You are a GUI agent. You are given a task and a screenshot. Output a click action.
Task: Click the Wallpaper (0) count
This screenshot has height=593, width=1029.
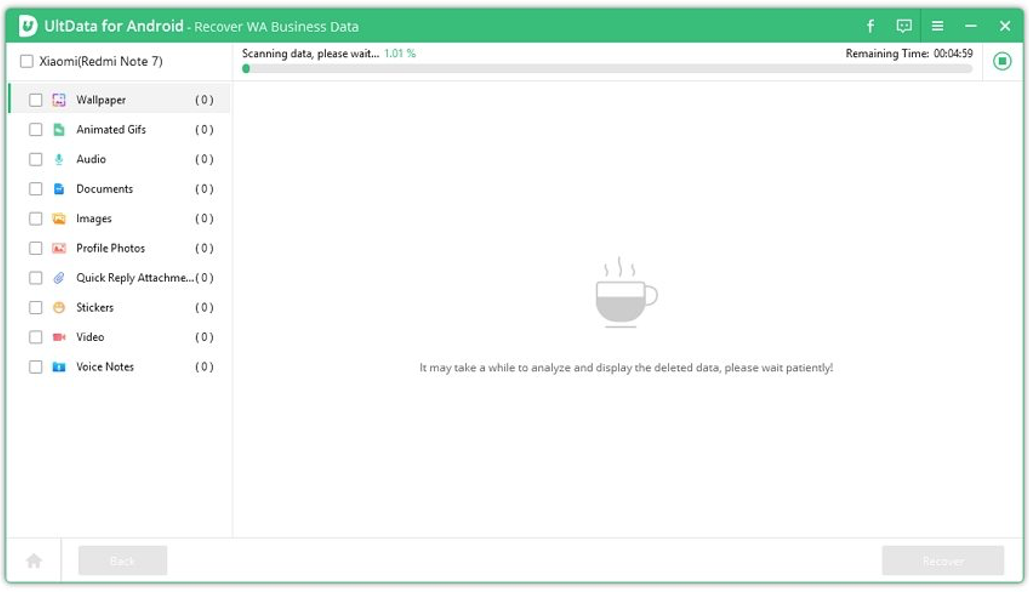(204, 100)
